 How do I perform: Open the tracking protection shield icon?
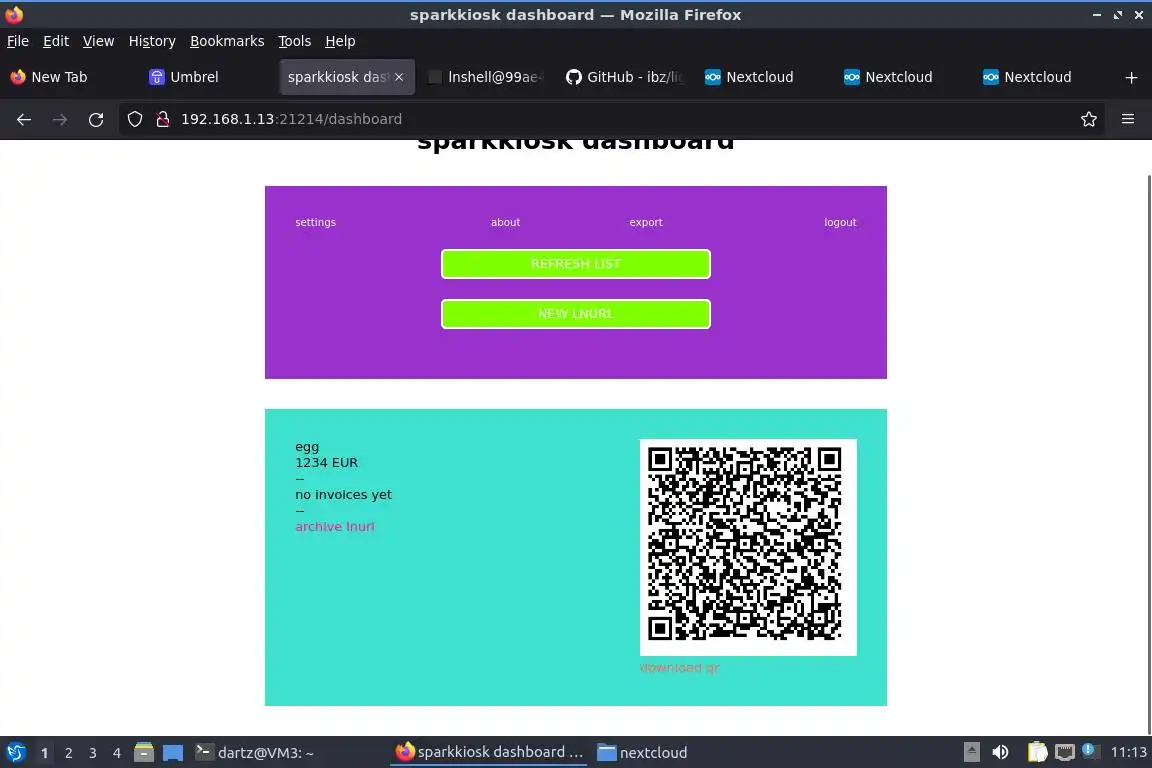click(134, 119)
